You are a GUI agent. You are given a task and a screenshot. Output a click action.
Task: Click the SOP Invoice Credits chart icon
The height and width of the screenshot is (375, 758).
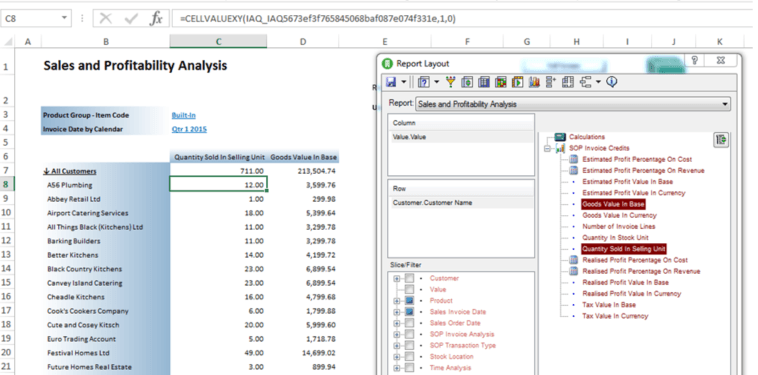pyautogui.click(x=561, y=148)
